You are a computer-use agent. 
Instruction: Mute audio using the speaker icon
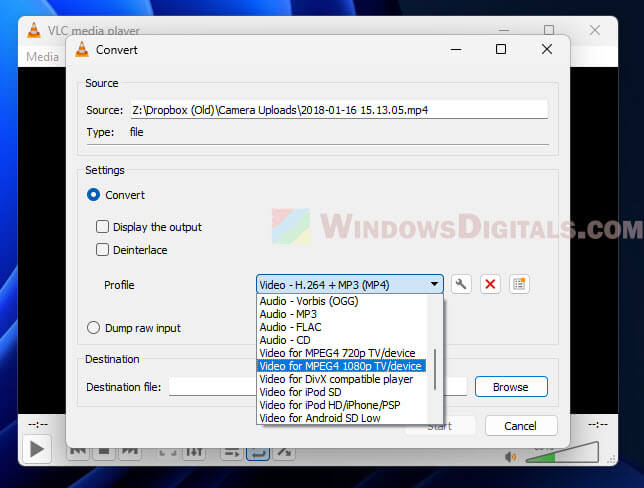click(511, 457)
